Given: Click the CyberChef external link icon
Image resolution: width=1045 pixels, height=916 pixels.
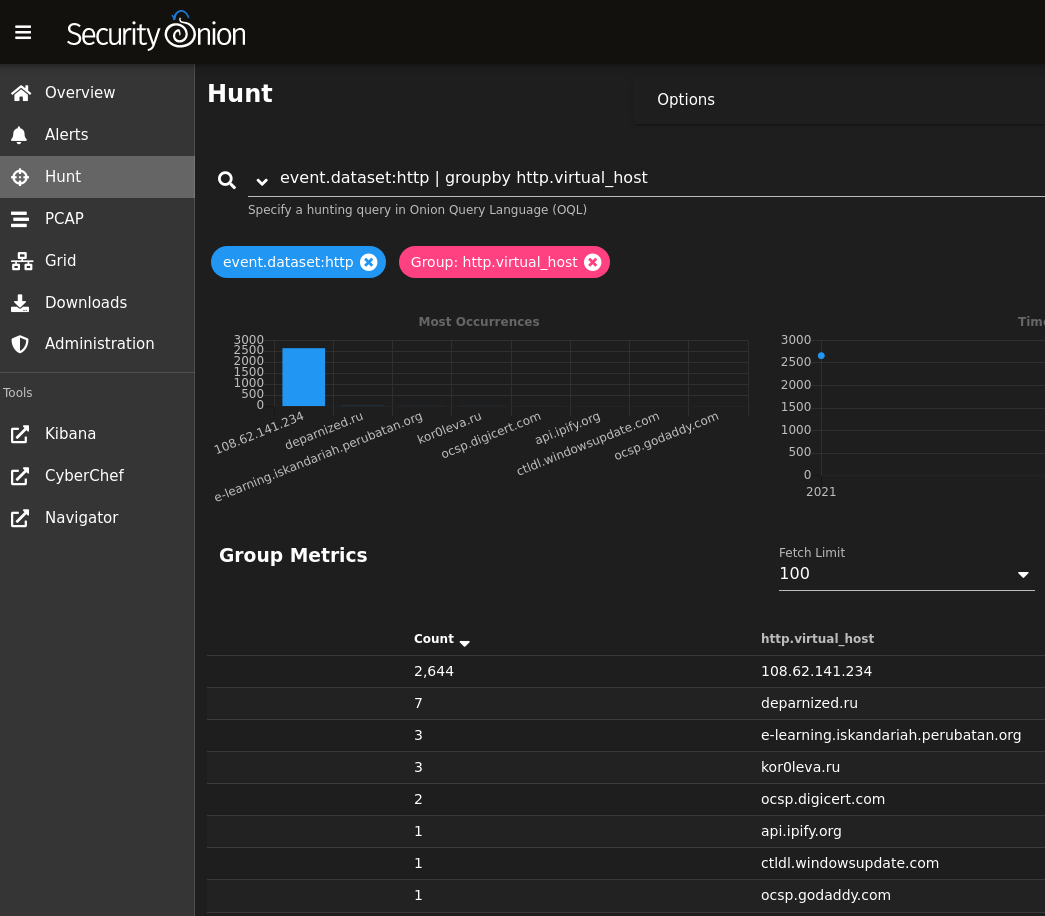Looking at the screenshot, I should point(20,476).
